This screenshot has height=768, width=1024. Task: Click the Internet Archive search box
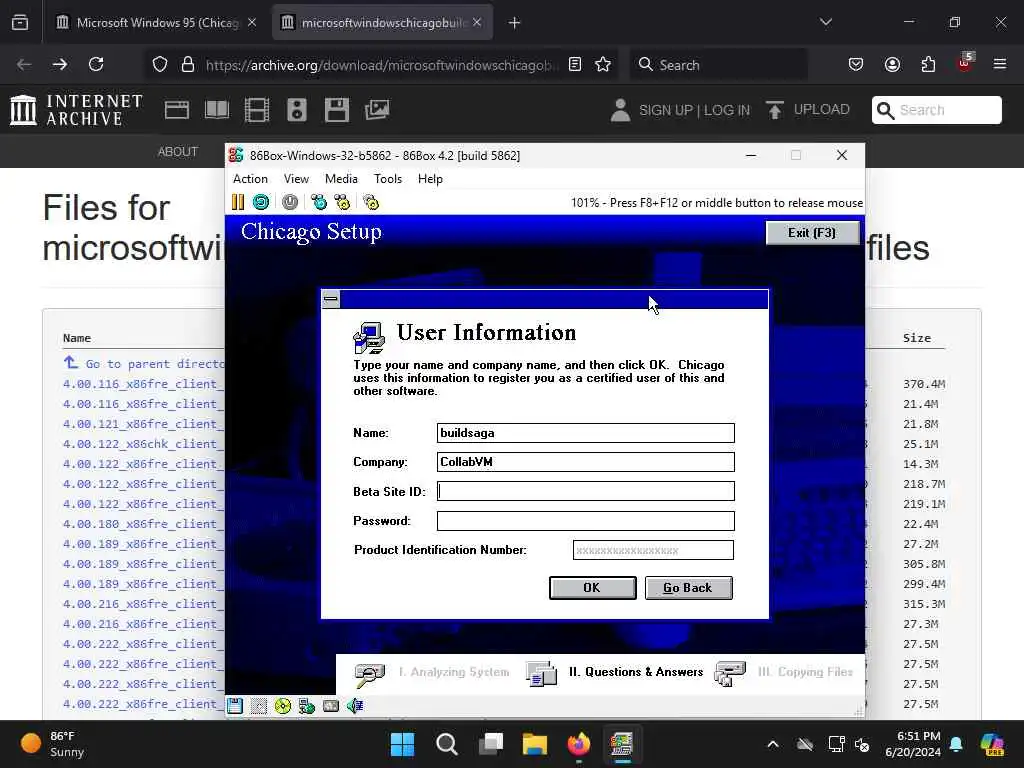tap(936, 110)
